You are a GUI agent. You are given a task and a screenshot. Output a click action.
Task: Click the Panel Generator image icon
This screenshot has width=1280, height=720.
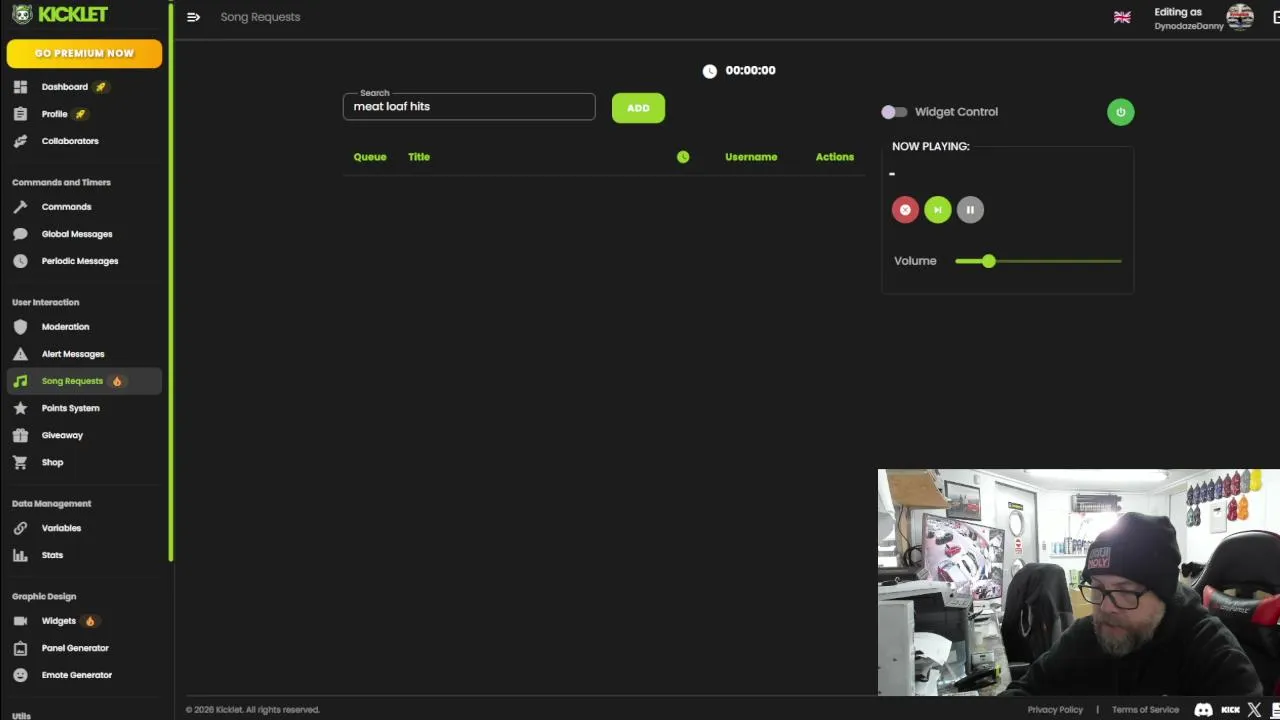point(20,648)
